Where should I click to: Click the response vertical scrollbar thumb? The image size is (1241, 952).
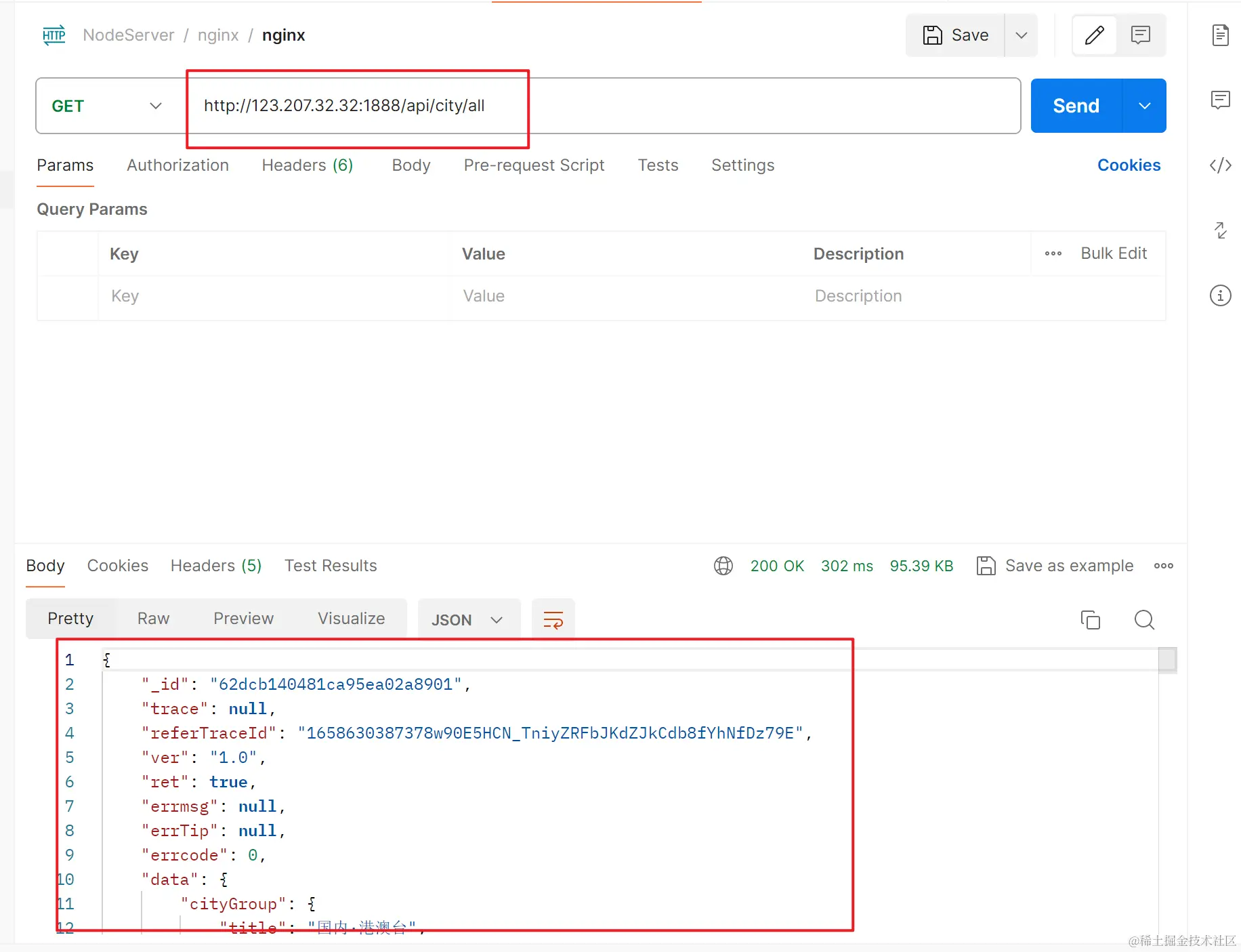coord(1167,660)
